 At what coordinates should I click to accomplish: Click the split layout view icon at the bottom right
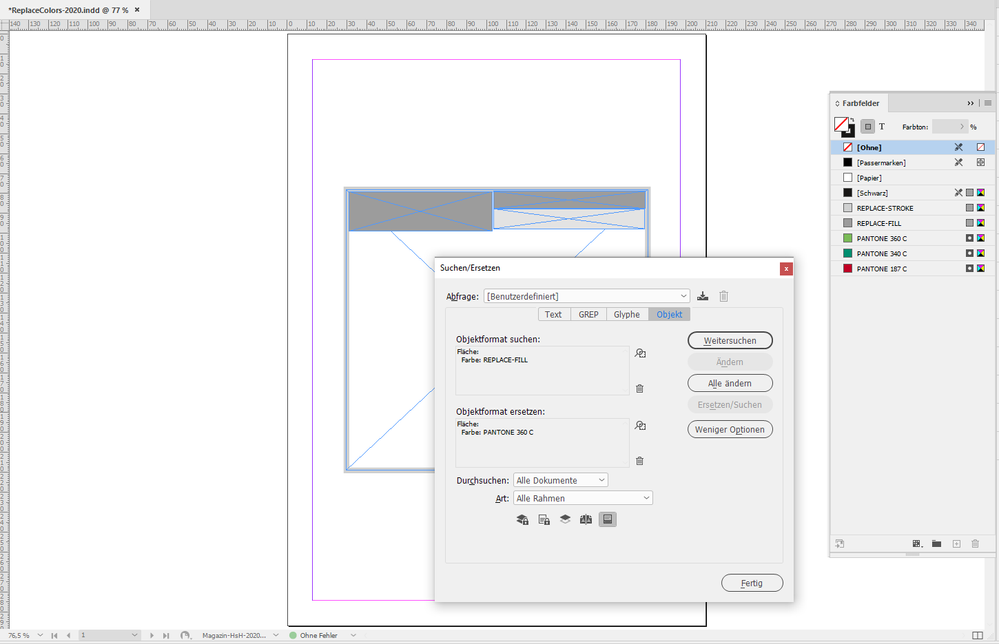(x=978, y=635)
